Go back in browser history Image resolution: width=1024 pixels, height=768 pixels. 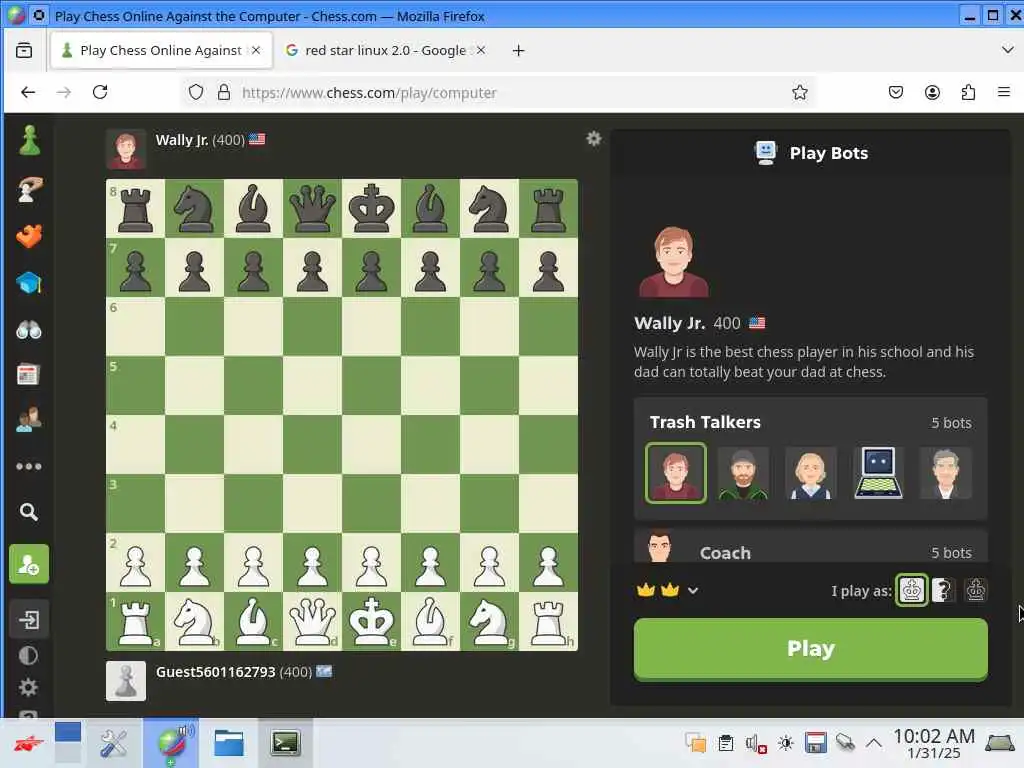(28, 92)
